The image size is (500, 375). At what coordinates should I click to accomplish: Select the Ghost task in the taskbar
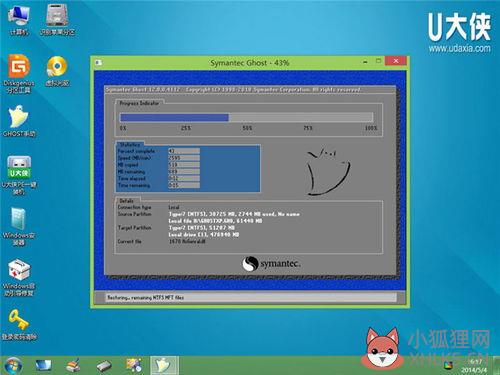164,365
